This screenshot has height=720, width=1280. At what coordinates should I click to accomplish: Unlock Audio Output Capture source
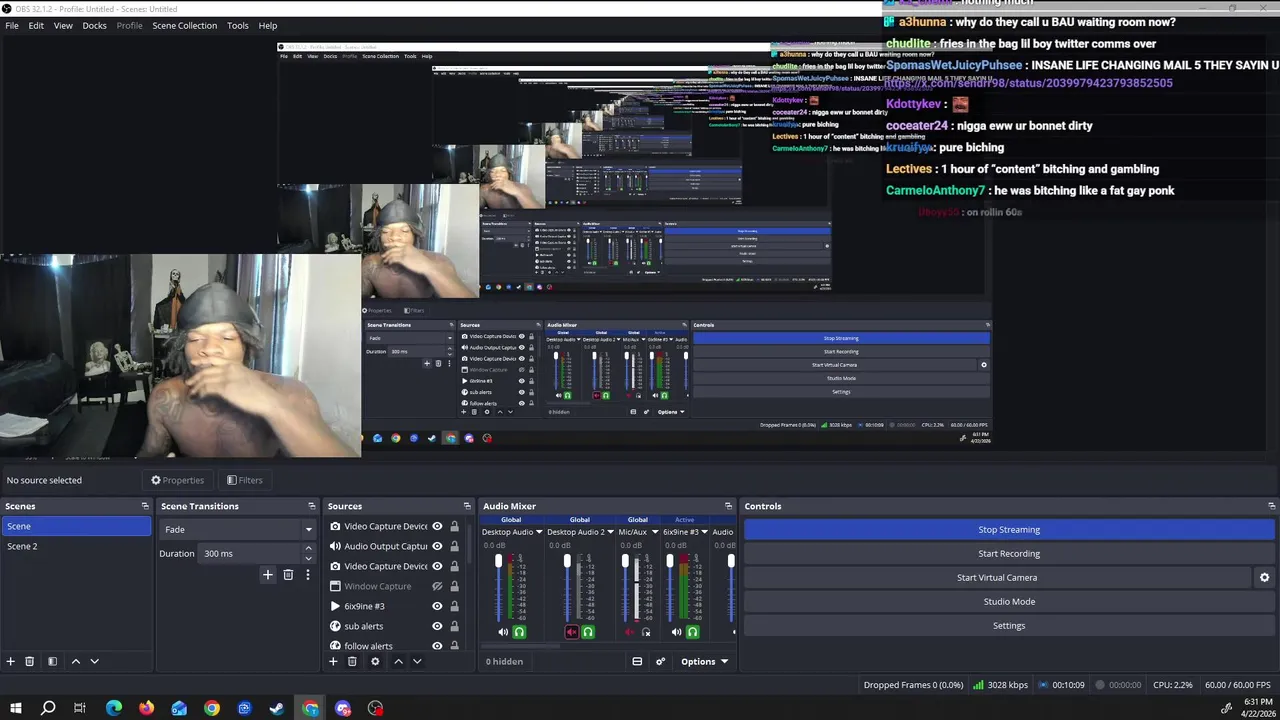[454, 546]
